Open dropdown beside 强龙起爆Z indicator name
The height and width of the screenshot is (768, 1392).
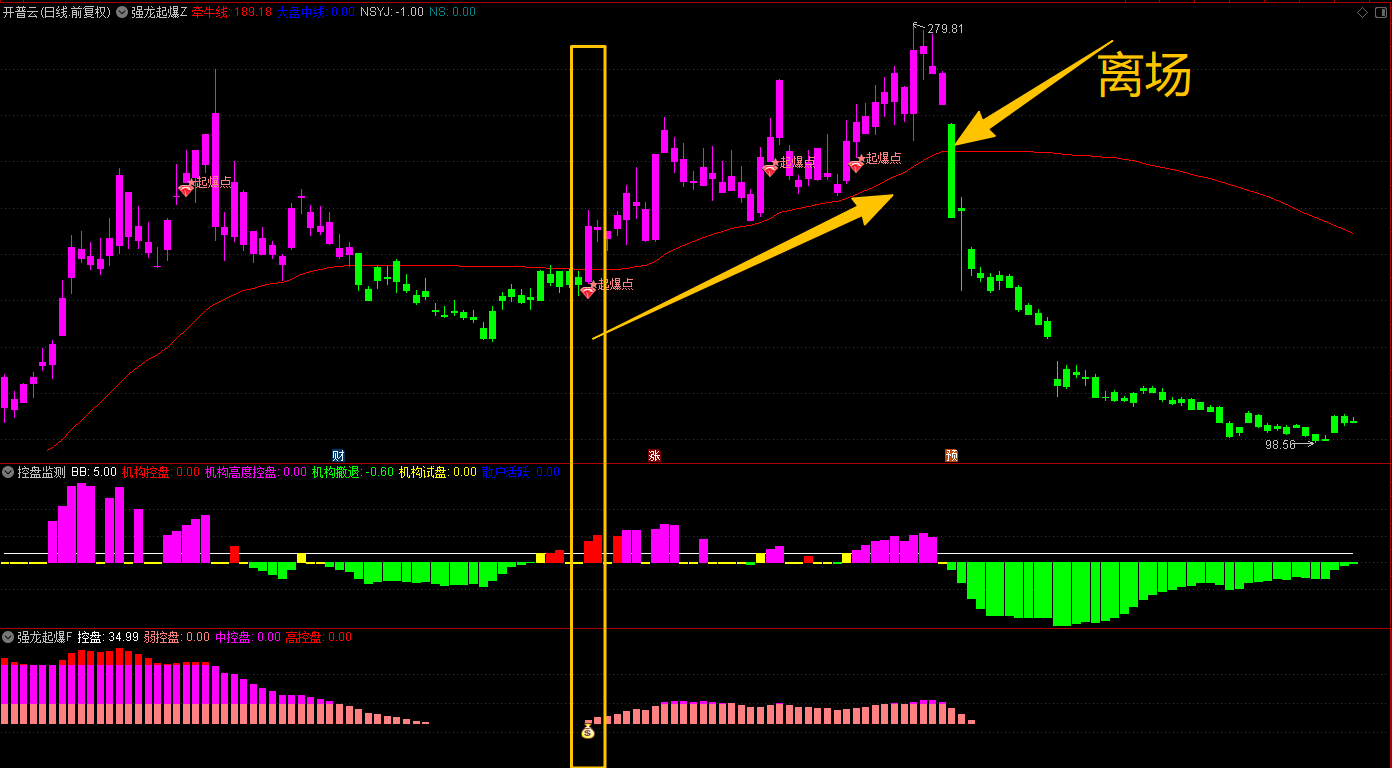(x=122, y=12)
